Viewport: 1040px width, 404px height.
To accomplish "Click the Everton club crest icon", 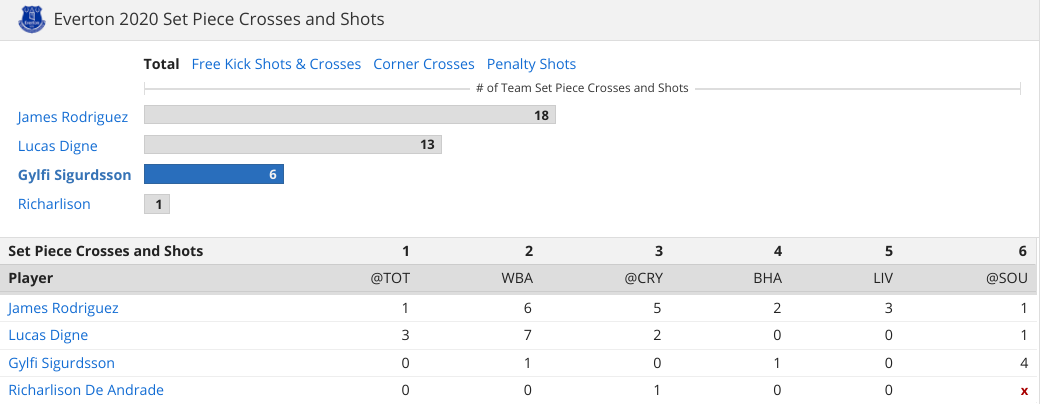I will click(x=31, y=19).
